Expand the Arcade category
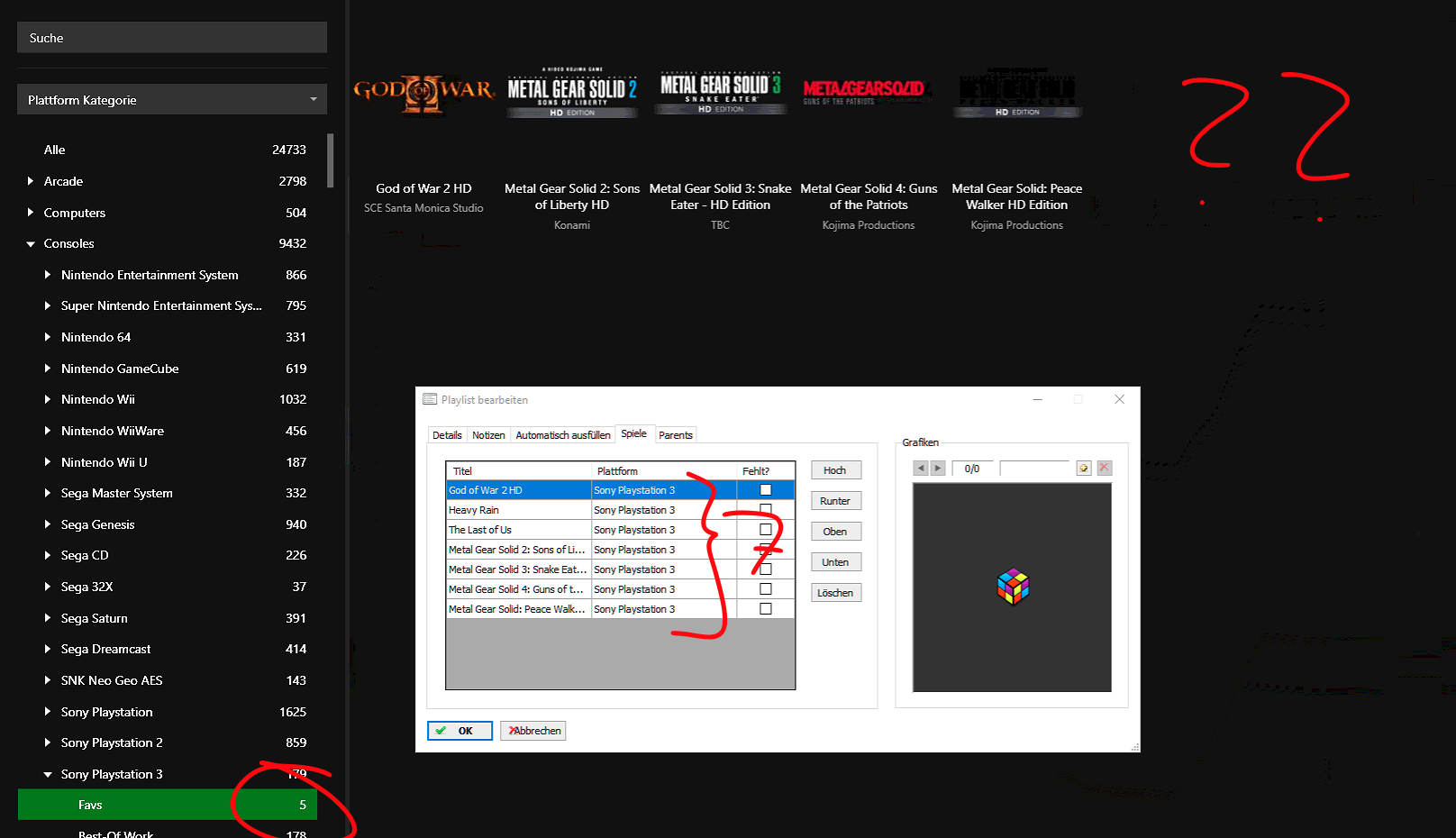This screenshot has height=838, width=1456. pyautogui.click(x=31, y=181)
